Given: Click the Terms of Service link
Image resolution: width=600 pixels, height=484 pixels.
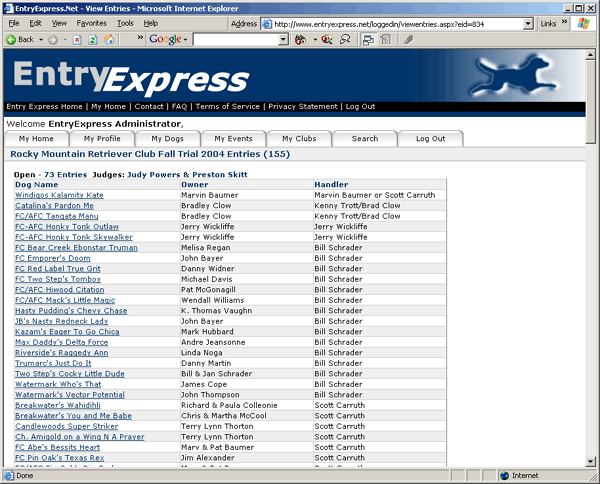Looking at the screenshot, I should tap(227, 106).
